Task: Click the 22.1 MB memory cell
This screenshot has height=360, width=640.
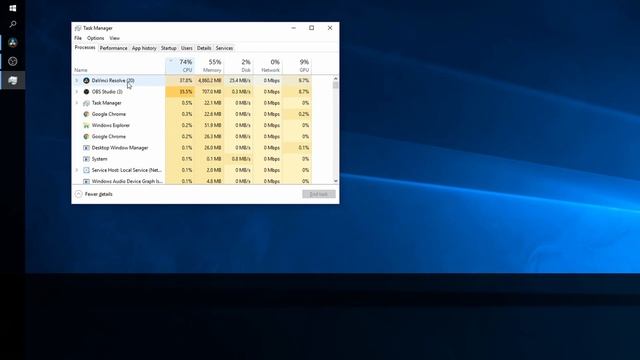Action: (x=209, y=103)
